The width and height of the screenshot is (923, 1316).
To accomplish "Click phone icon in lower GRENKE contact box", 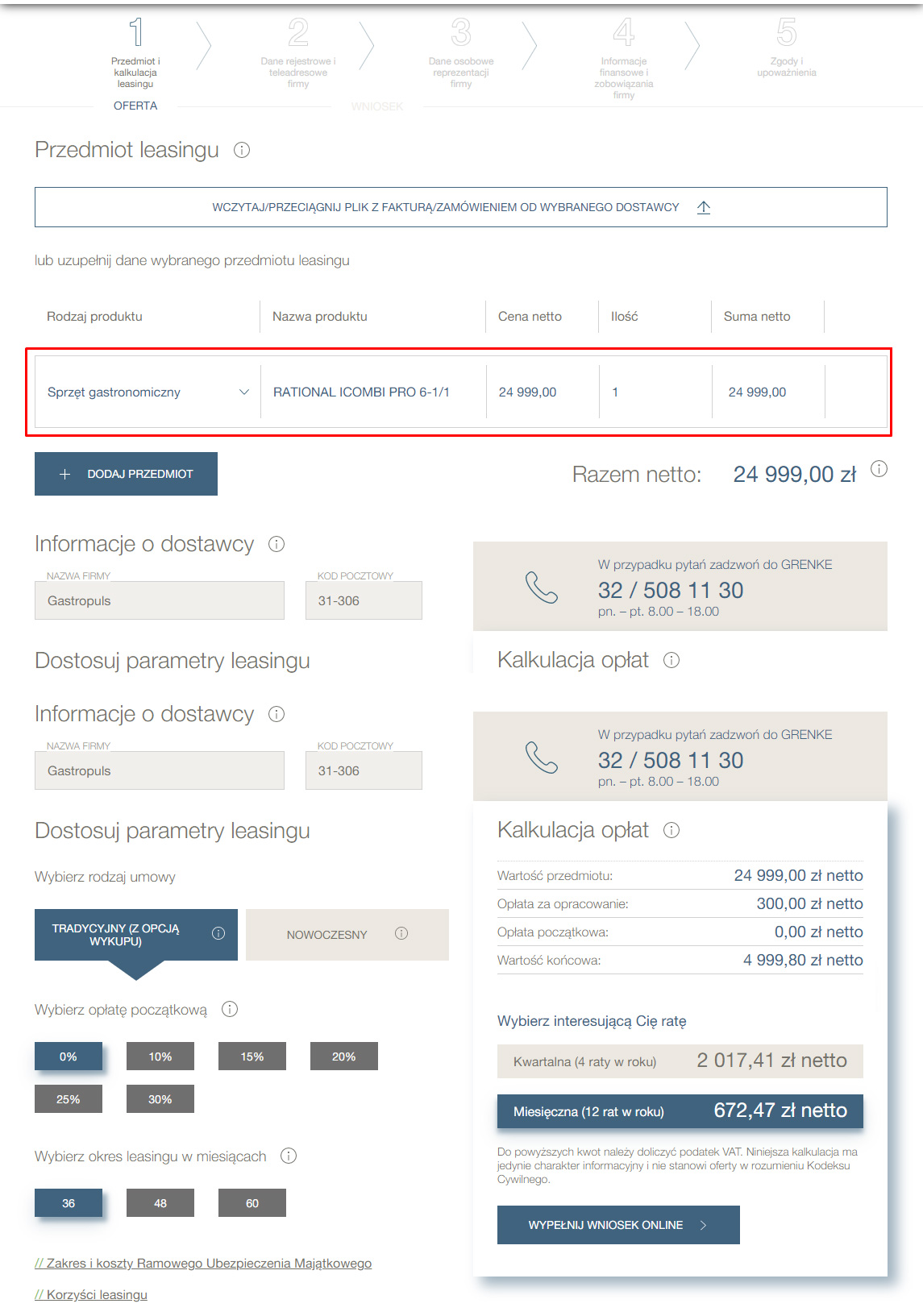I will tap(542, 758).
